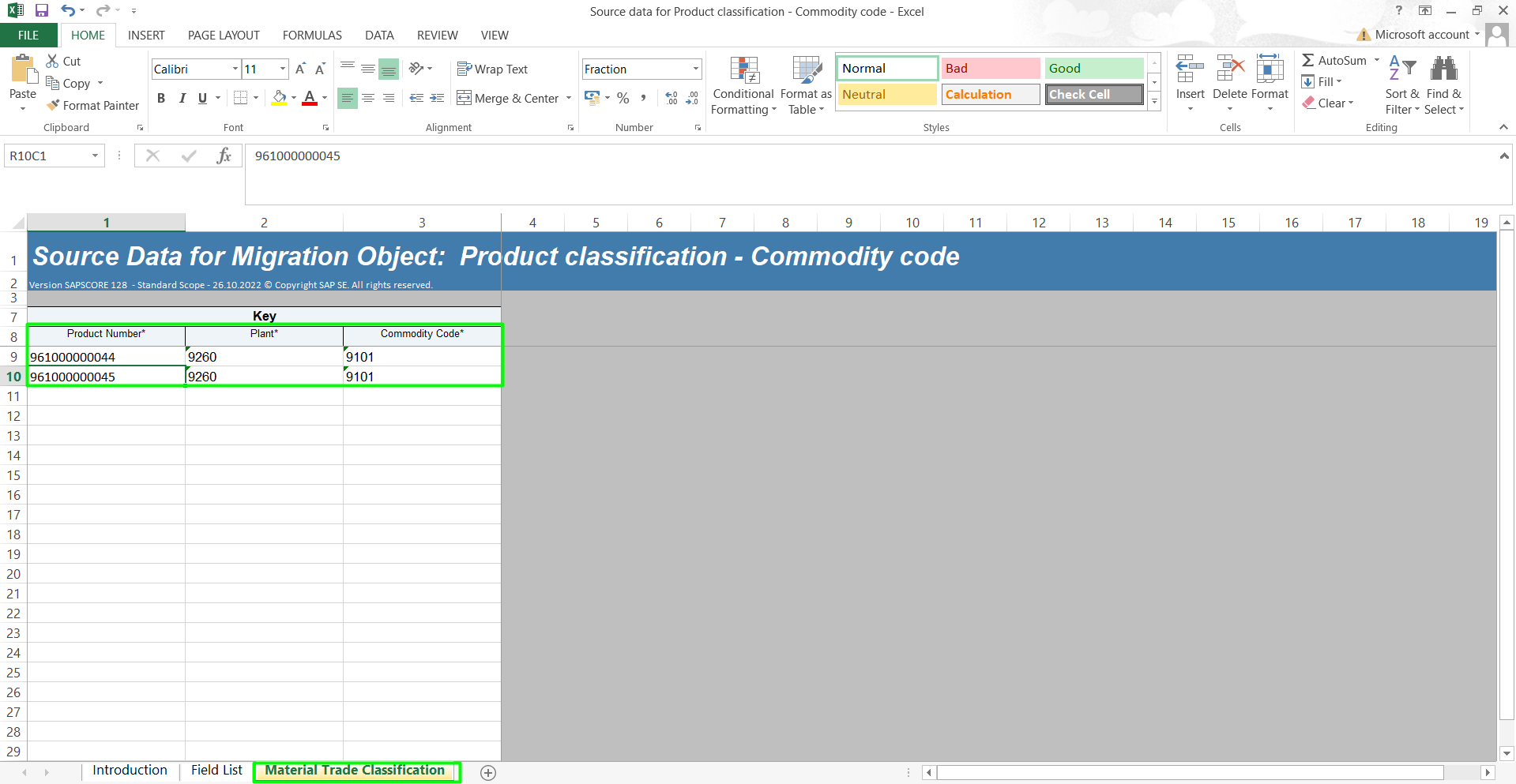The image size is (1516, 784).
Task: Toggle bottom vertical alignment
Action: pyautogui.click(x=389, y=69)
